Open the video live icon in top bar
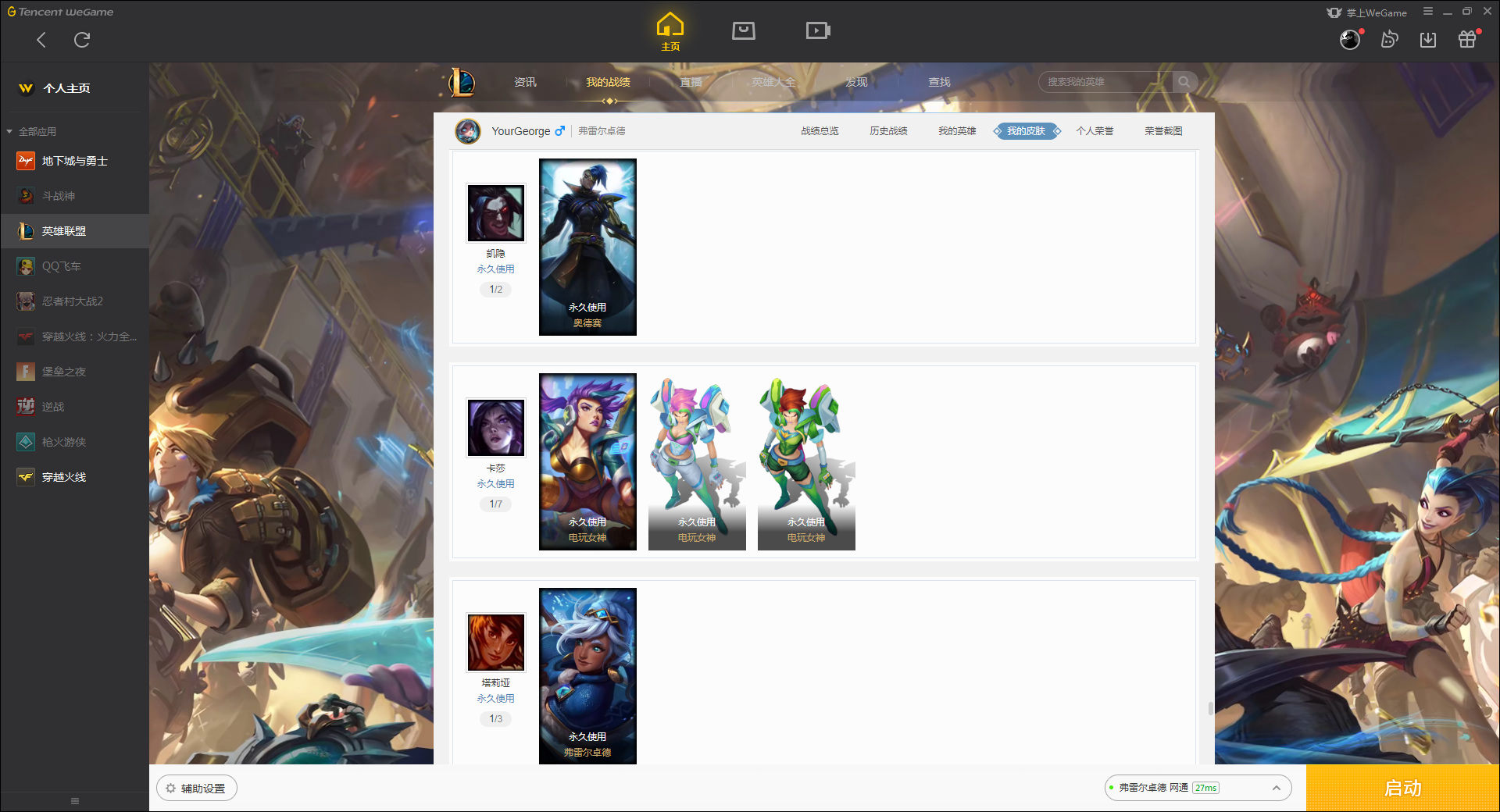Screen dimensions: 1500x812 pyautogui.click(x=818, y=30)
